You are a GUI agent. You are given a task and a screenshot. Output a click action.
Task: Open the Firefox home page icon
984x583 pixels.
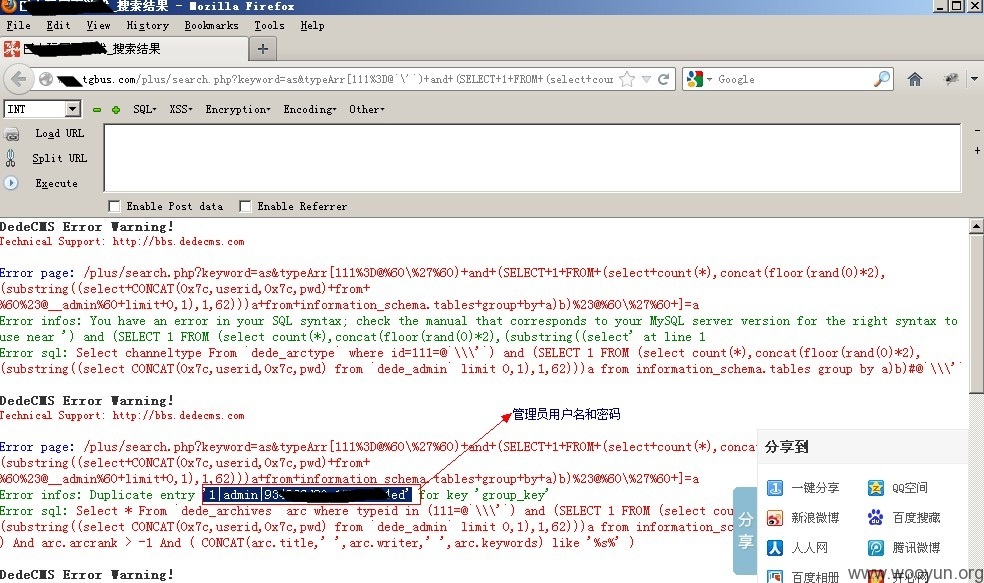coord(915,79)
